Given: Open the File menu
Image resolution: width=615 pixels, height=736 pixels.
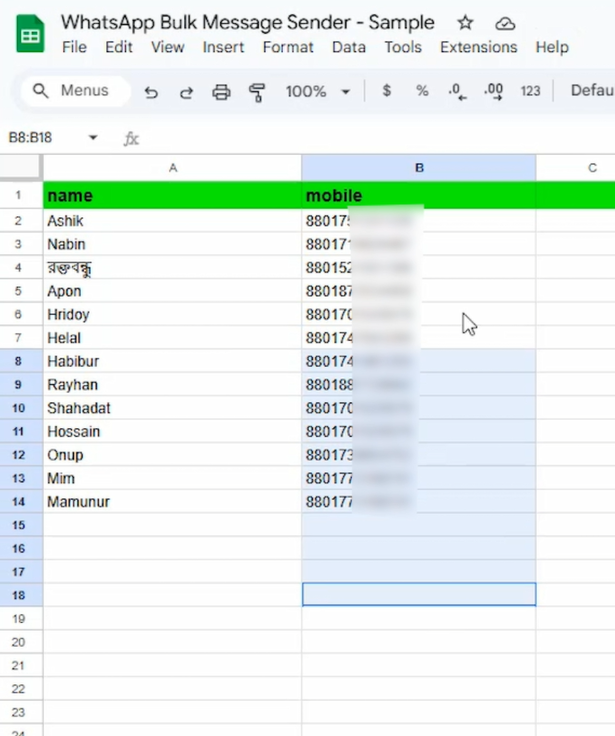Looking at the screenshot, I should click(x=74, y=47).
